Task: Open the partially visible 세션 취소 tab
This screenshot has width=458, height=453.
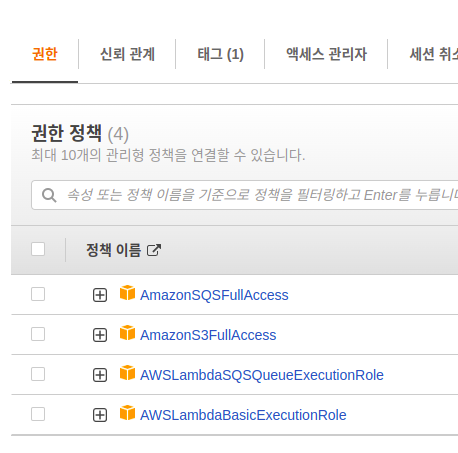Action: [x=433, y=54]
